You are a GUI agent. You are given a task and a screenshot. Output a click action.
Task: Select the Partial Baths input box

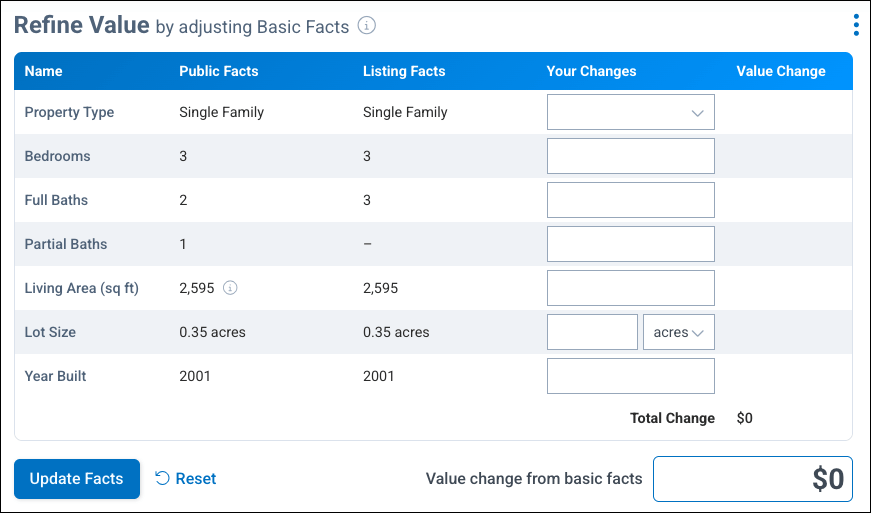(x=630, y=244)
